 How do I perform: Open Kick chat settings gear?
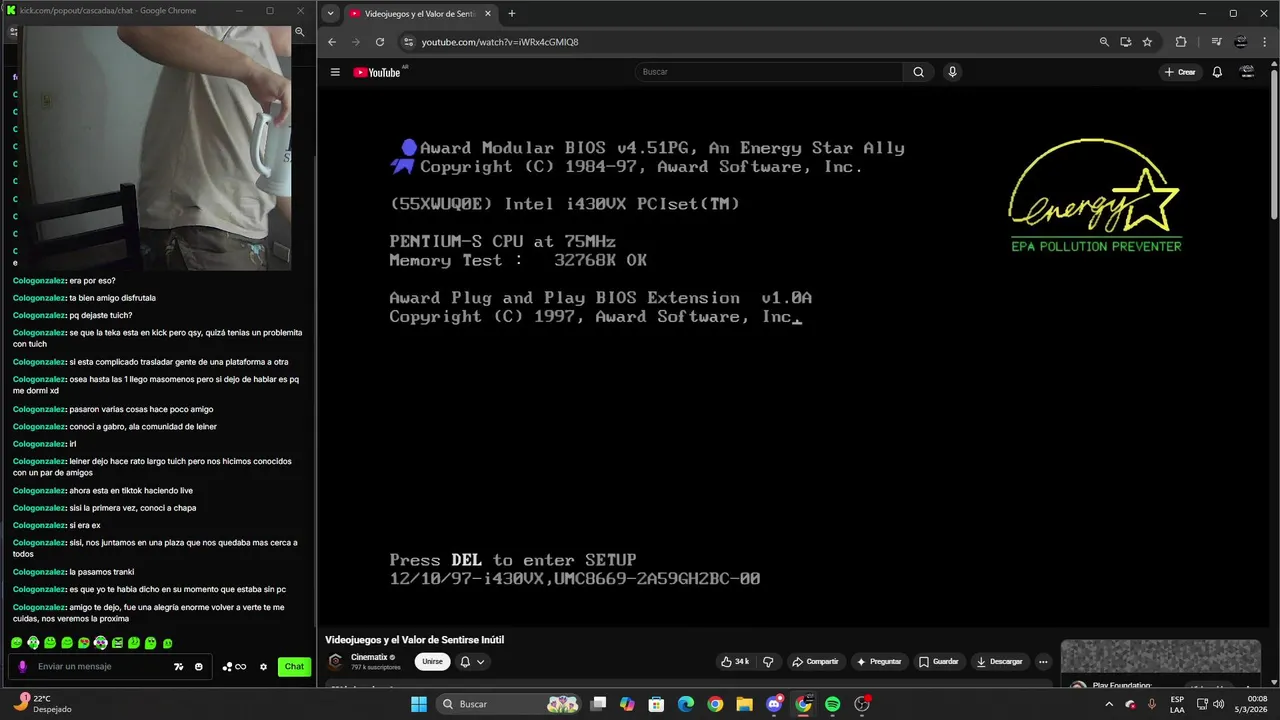point(264,667)
